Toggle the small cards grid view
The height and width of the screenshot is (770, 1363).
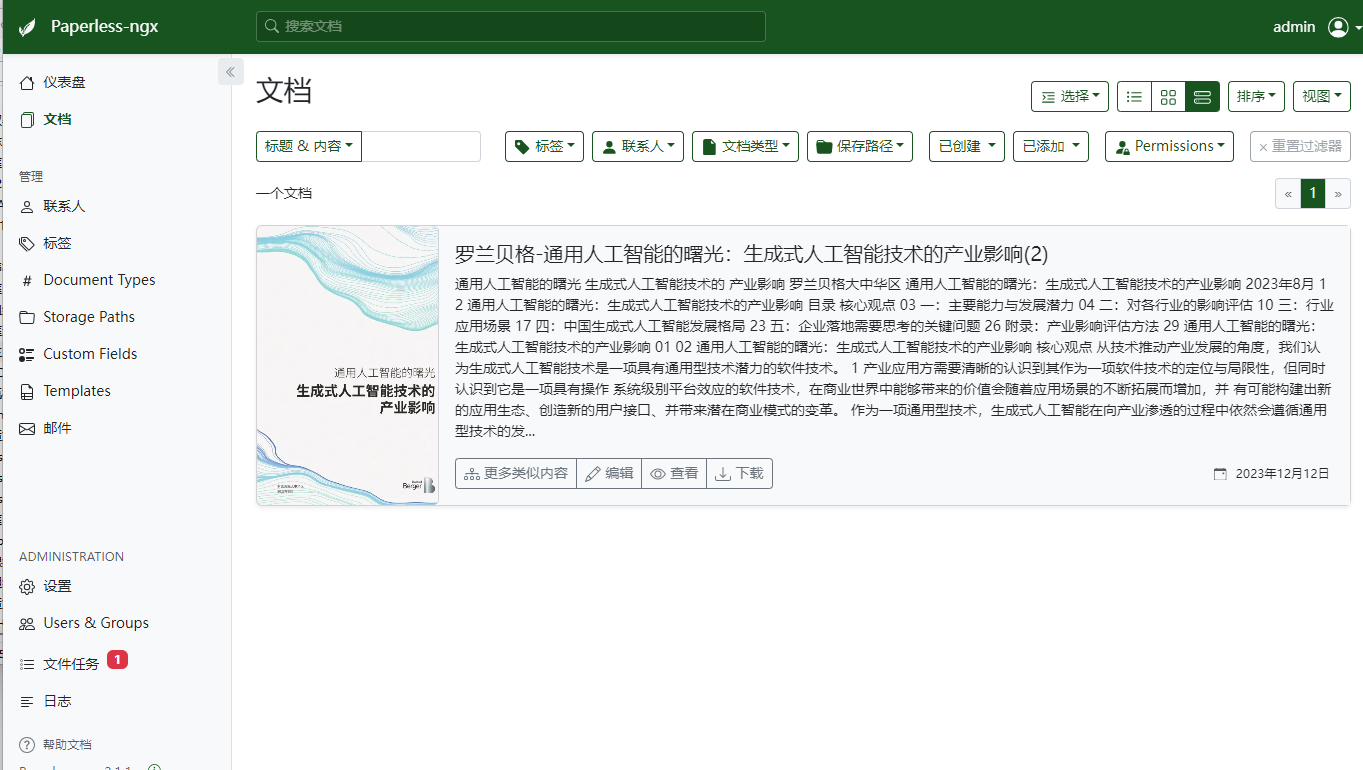[1168, 96]
